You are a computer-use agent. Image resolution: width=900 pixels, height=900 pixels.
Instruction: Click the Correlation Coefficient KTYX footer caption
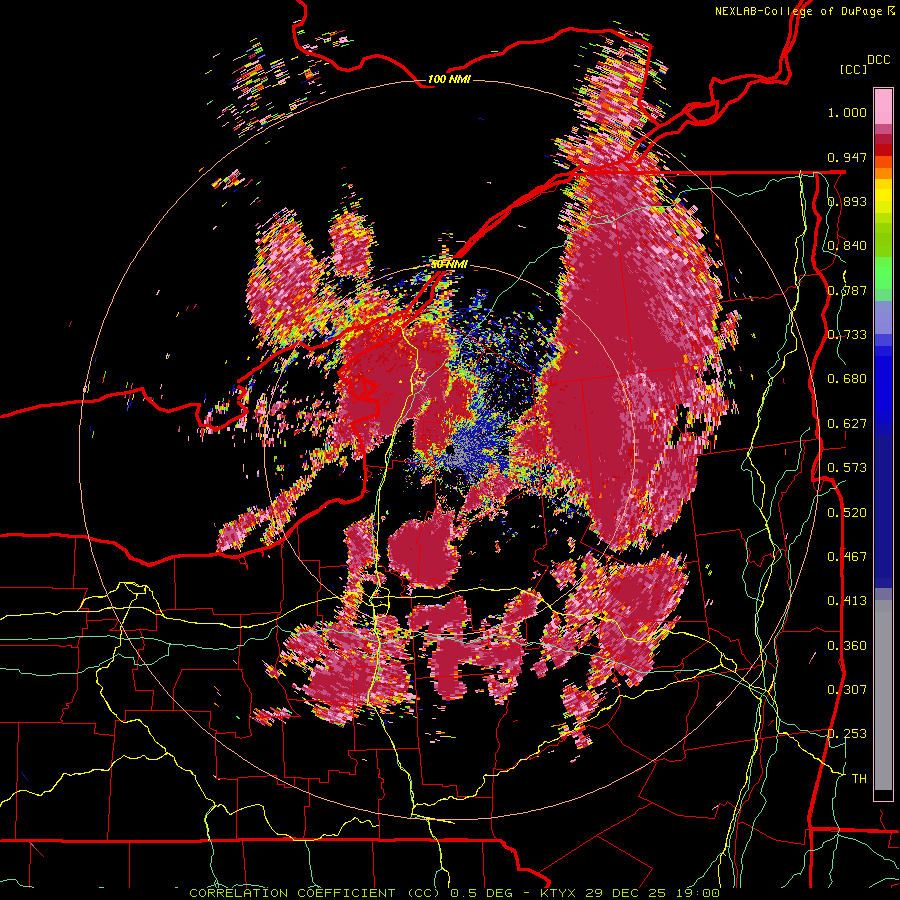455,893
